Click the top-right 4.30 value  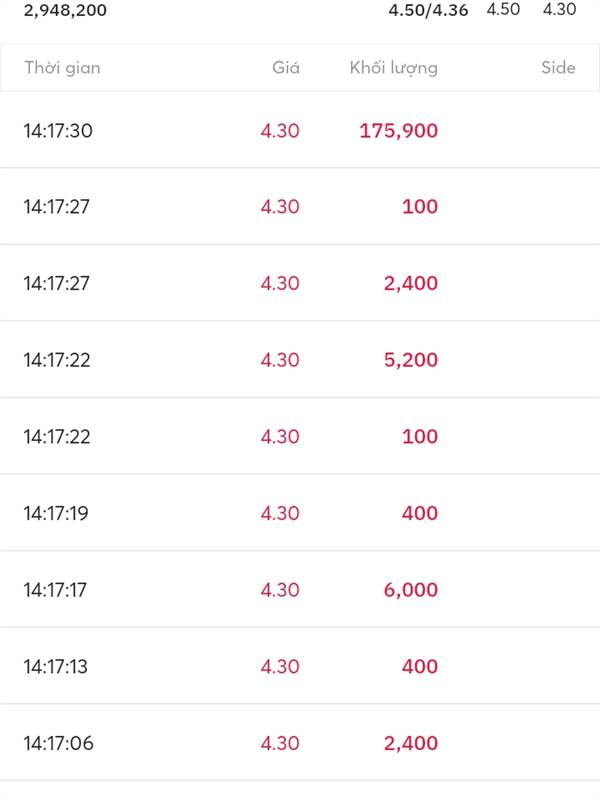(559, 9)
